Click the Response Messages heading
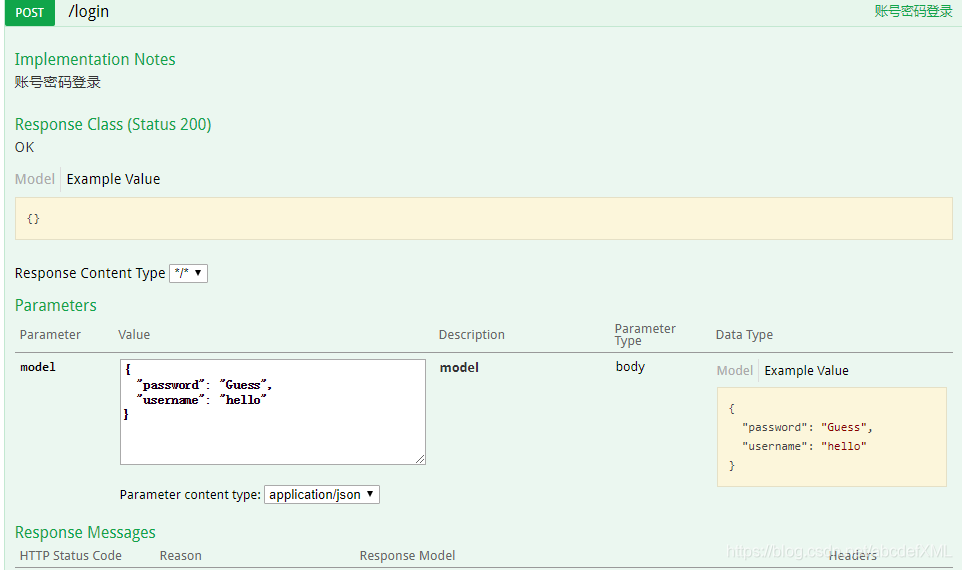This screenshot has height=570, width=962. click(x=85, y=533)
